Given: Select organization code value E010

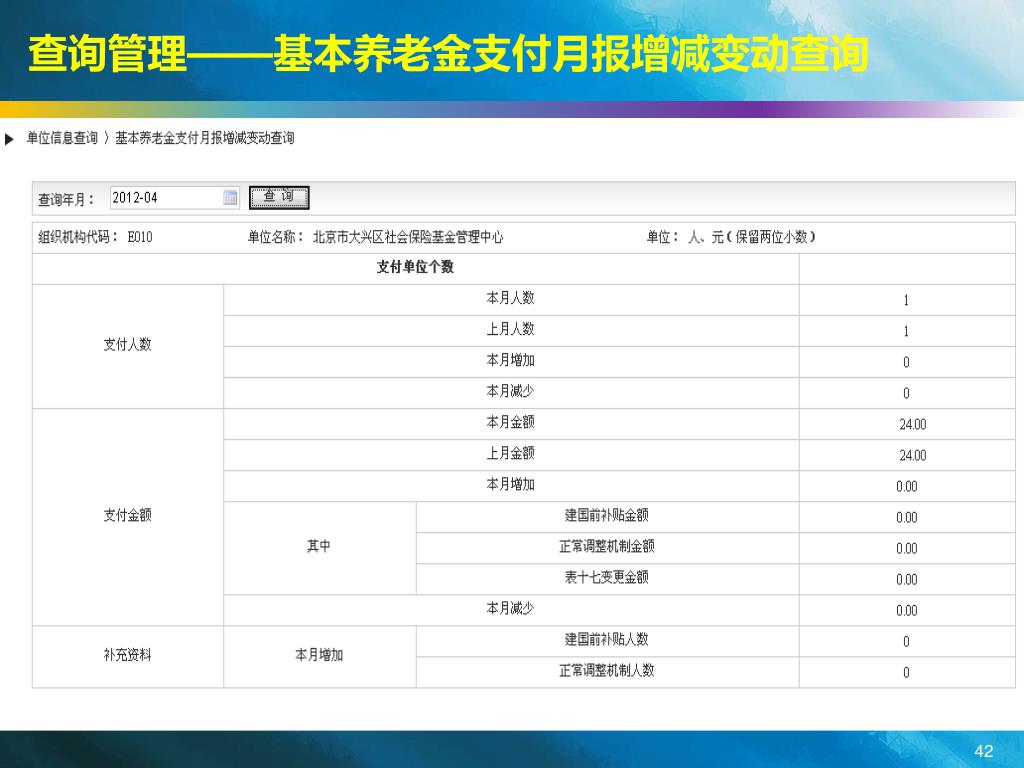Looking at the screenshot, I should click(140, 237).
